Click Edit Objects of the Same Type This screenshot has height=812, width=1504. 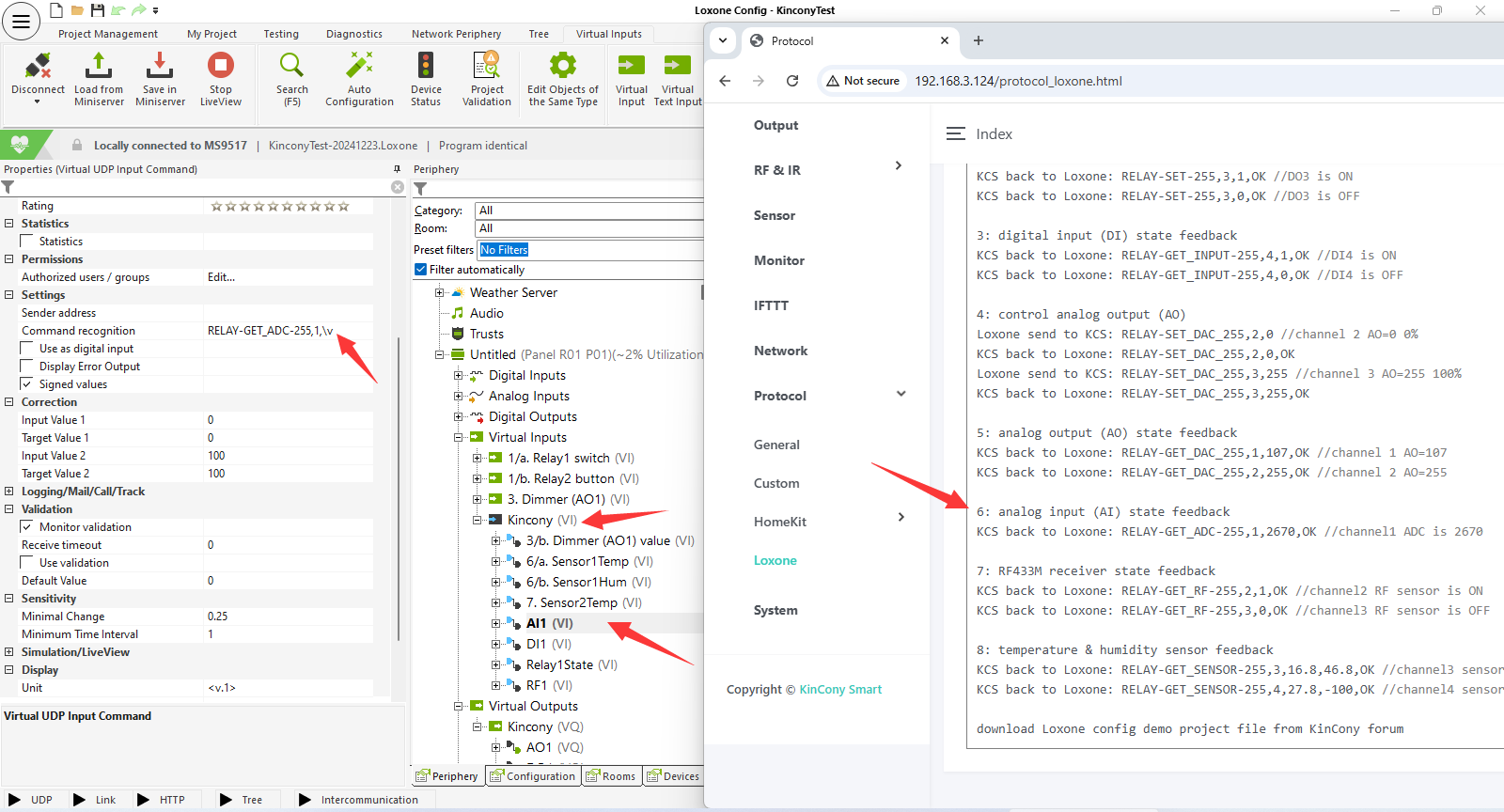pos(563,67)
